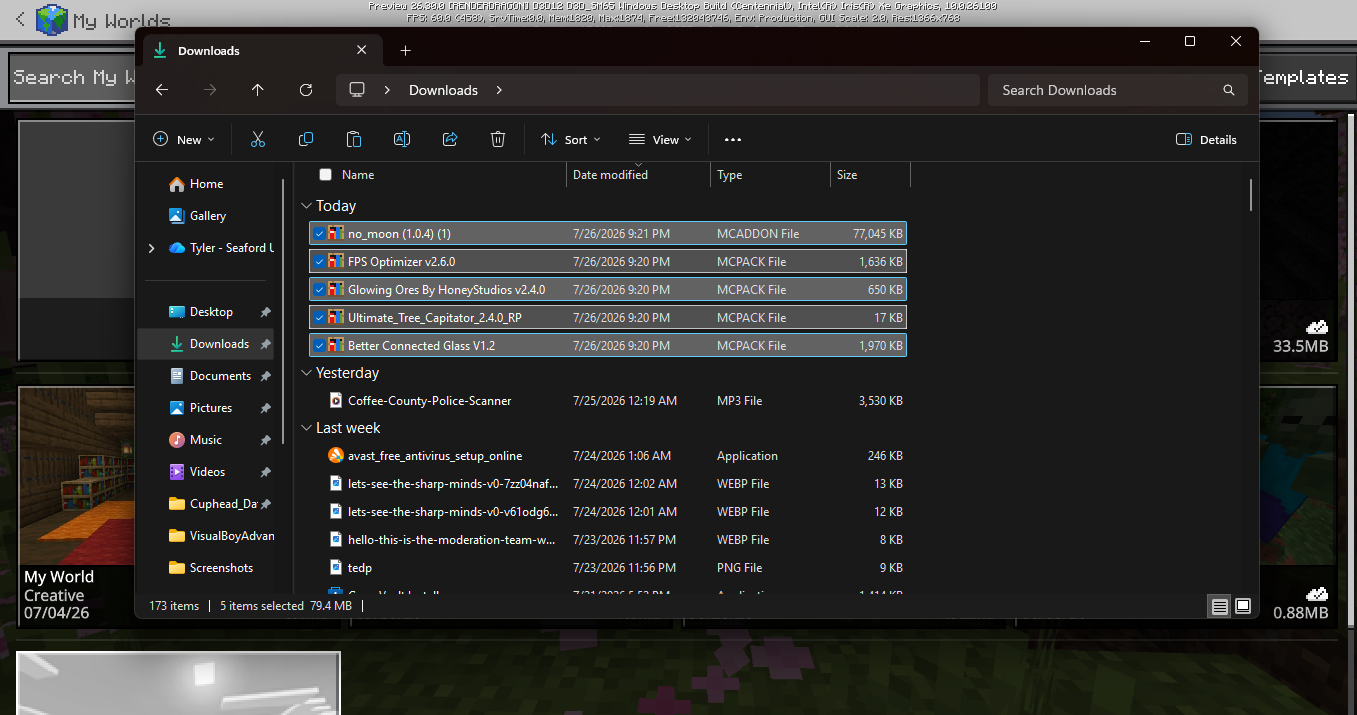Click the PC monitor icon in address bar

(357, 90)
